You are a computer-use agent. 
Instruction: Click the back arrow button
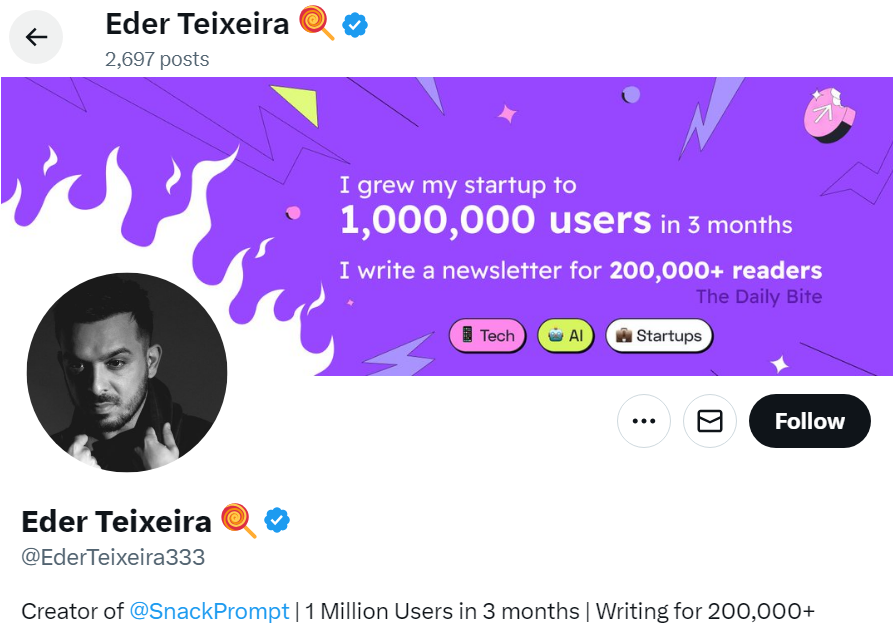point(36,38)
